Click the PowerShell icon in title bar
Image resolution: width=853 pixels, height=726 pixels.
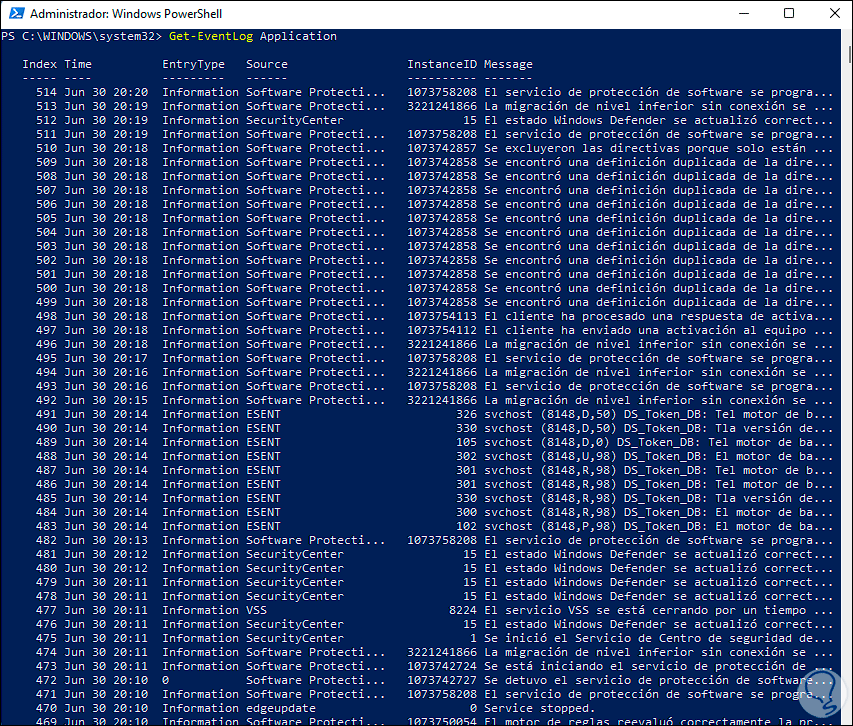click(17, 13)
